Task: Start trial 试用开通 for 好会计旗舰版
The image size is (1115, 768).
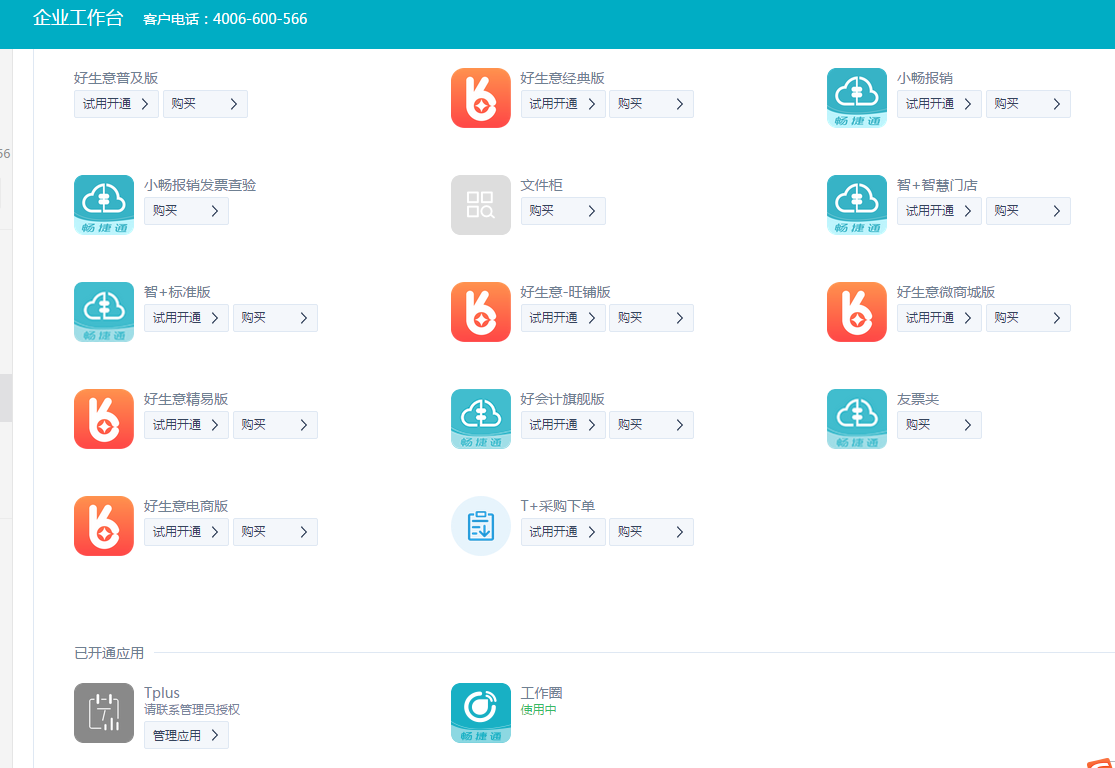Action: (x=562, y=425)
